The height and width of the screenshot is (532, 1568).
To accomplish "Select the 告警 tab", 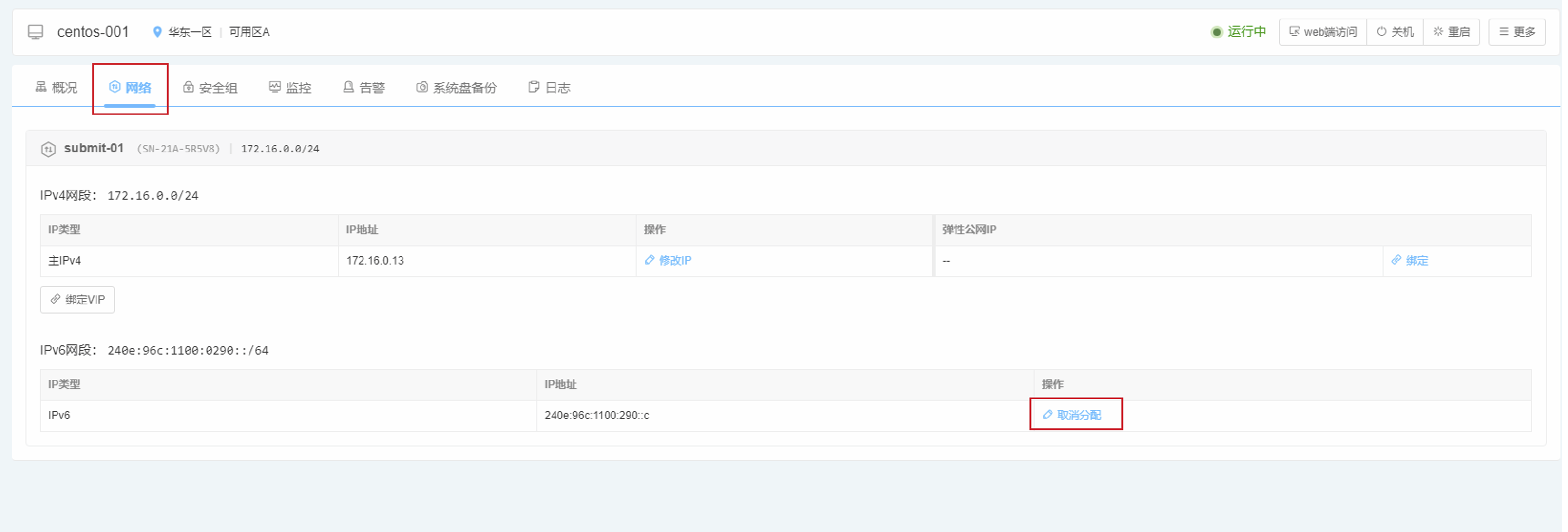I will (364, 88).
